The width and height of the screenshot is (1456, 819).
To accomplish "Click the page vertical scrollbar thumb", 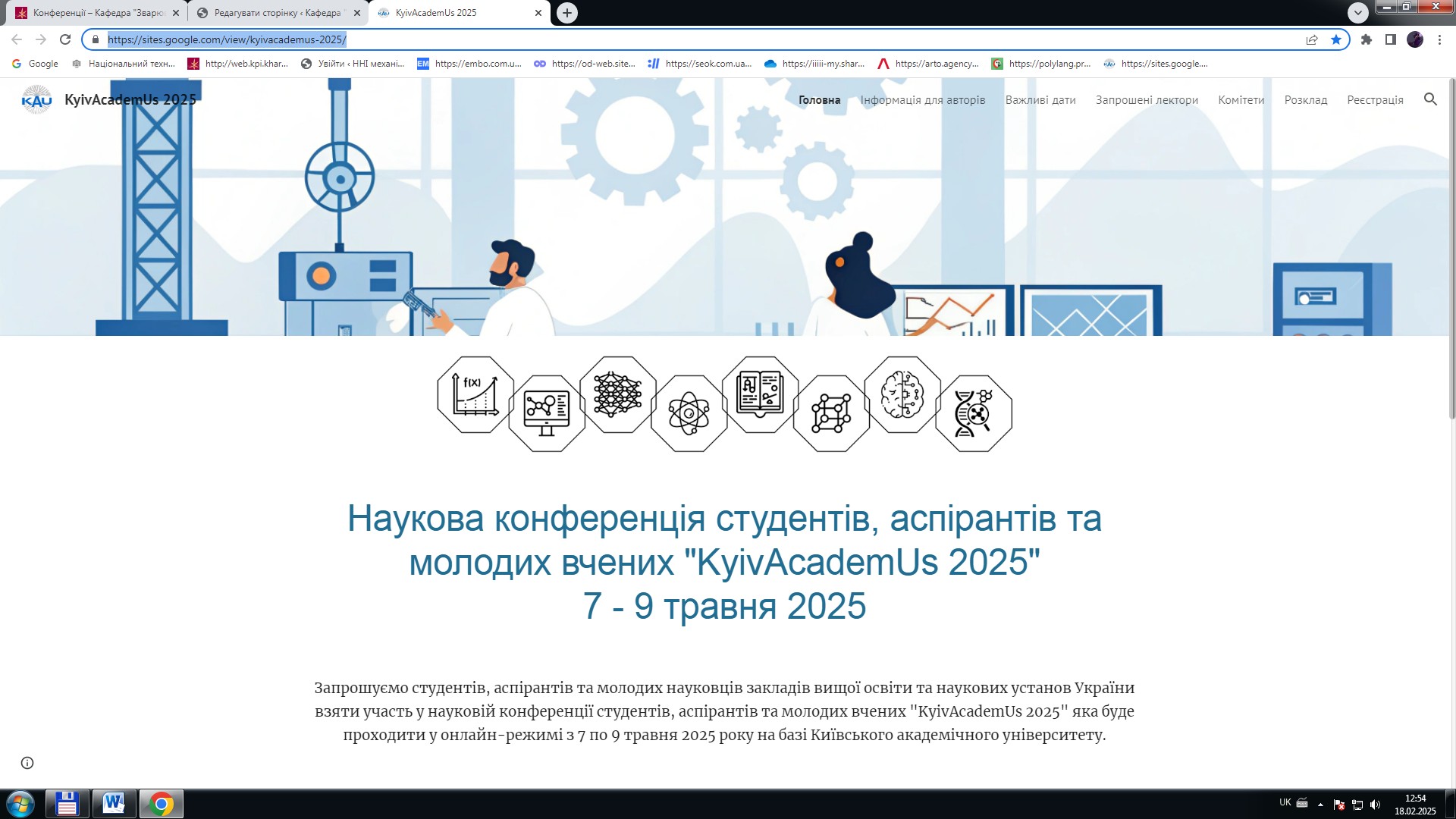I will 1451,248.
